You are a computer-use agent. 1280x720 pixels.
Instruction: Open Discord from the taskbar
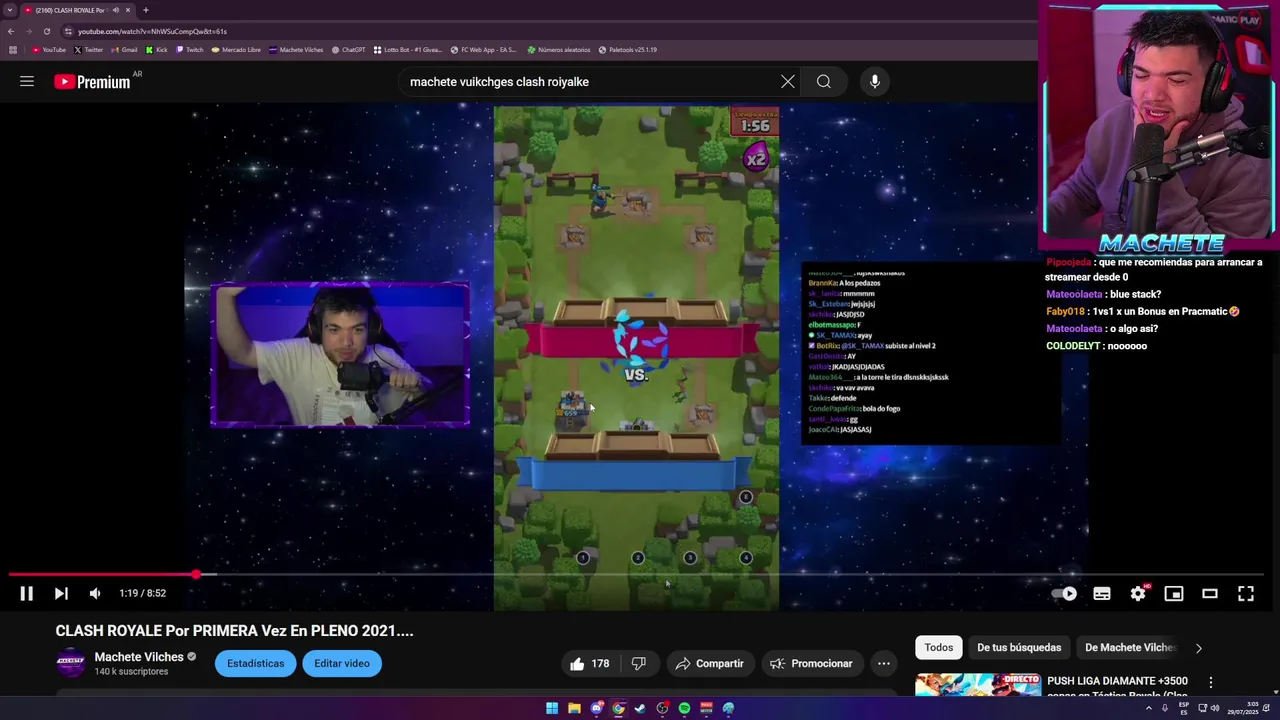point(596,708)
